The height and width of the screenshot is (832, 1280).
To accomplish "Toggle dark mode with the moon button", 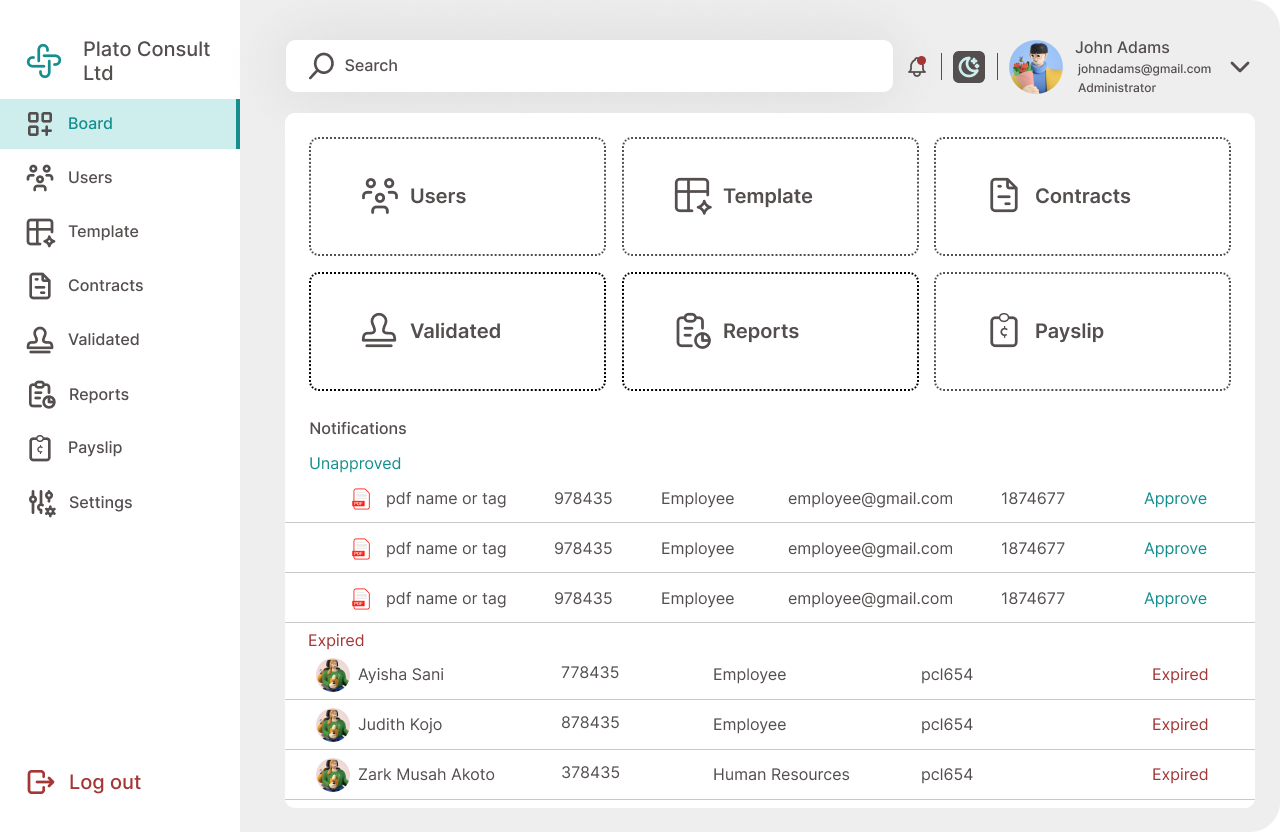I will tap(969, 67).
